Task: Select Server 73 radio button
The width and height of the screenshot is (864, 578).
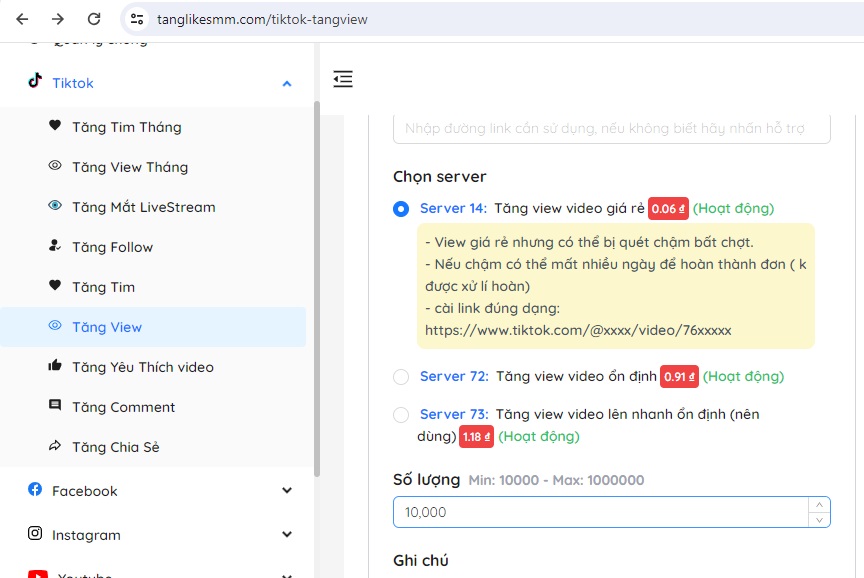Action: pyautogui.click(x=401, y=415)
